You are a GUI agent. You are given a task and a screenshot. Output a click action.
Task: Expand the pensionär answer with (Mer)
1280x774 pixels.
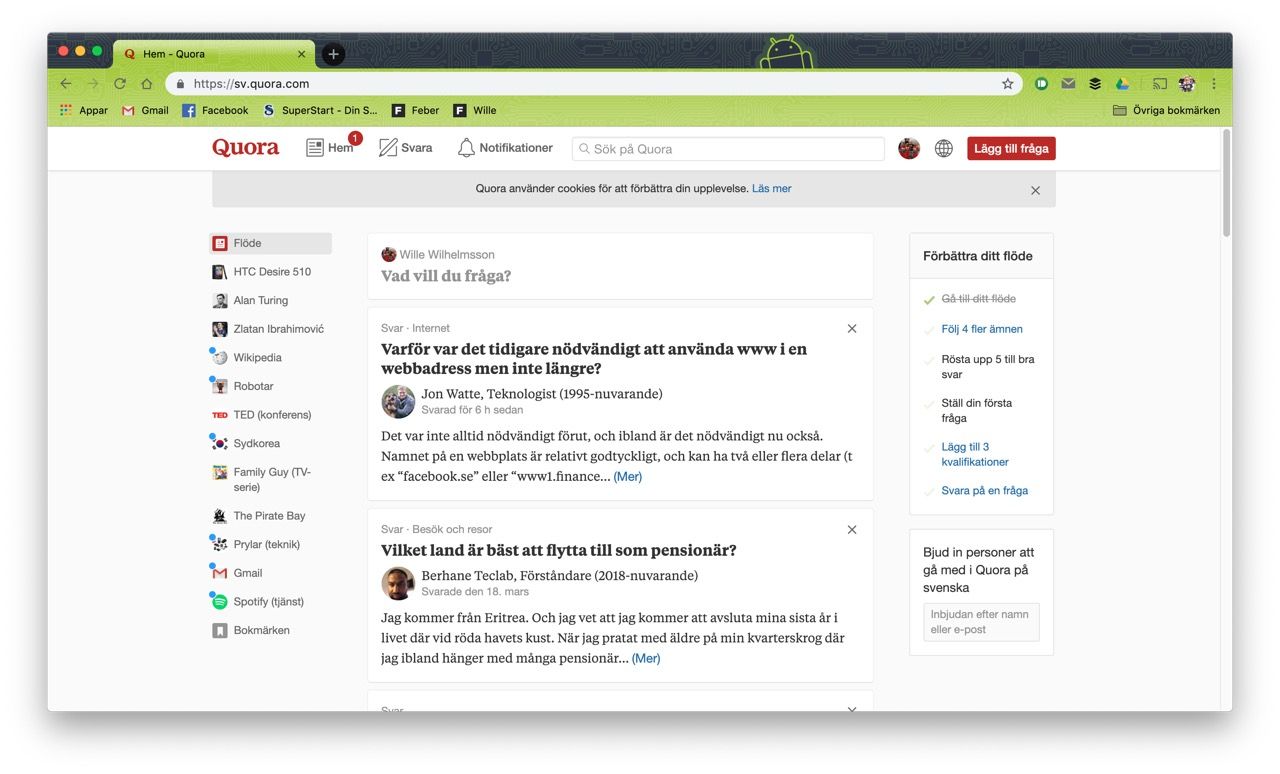[645, 658]
